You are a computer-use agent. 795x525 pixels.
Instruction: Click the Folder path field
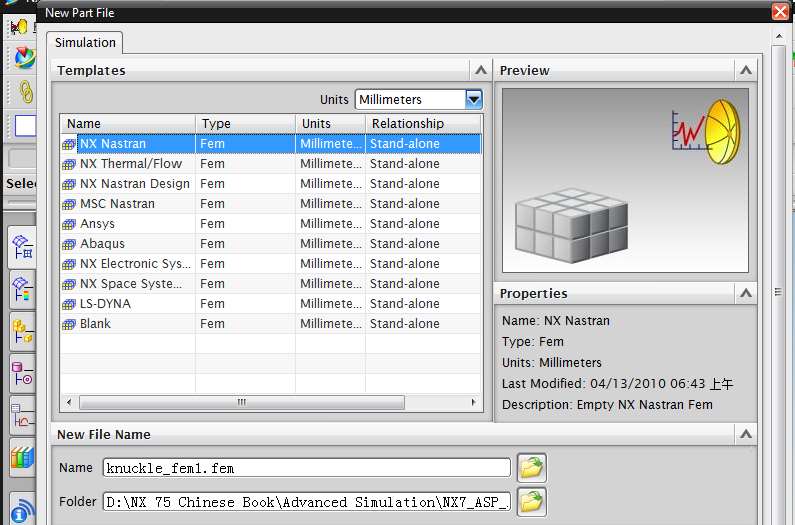307,502
